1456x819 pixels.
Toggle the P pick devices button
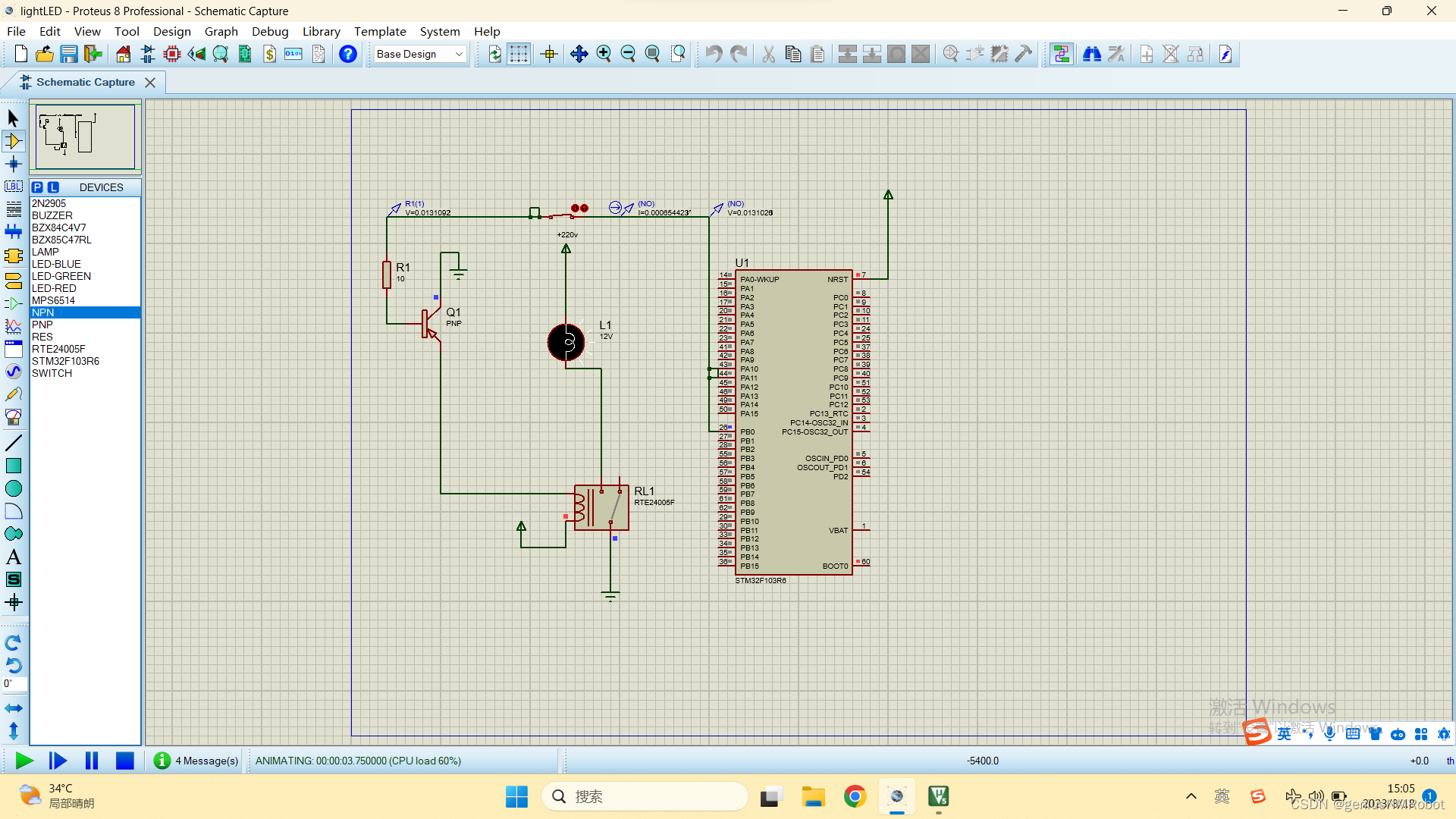click(x=37, y=187)
